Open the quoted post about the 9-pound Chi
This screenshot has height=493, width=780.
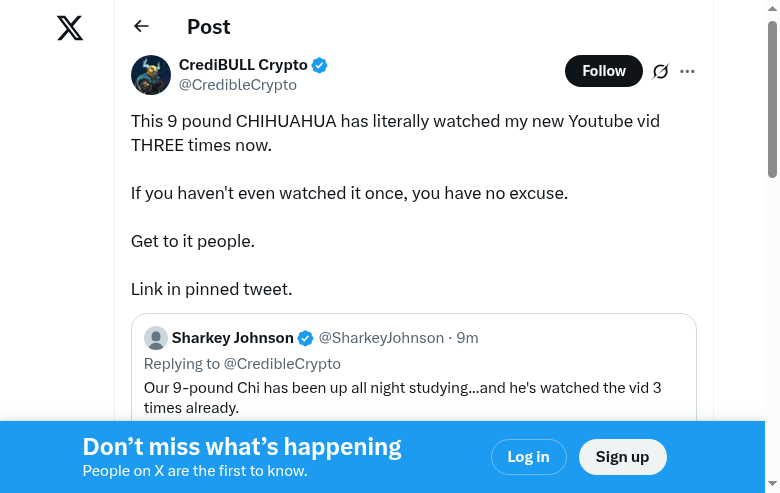402,397
